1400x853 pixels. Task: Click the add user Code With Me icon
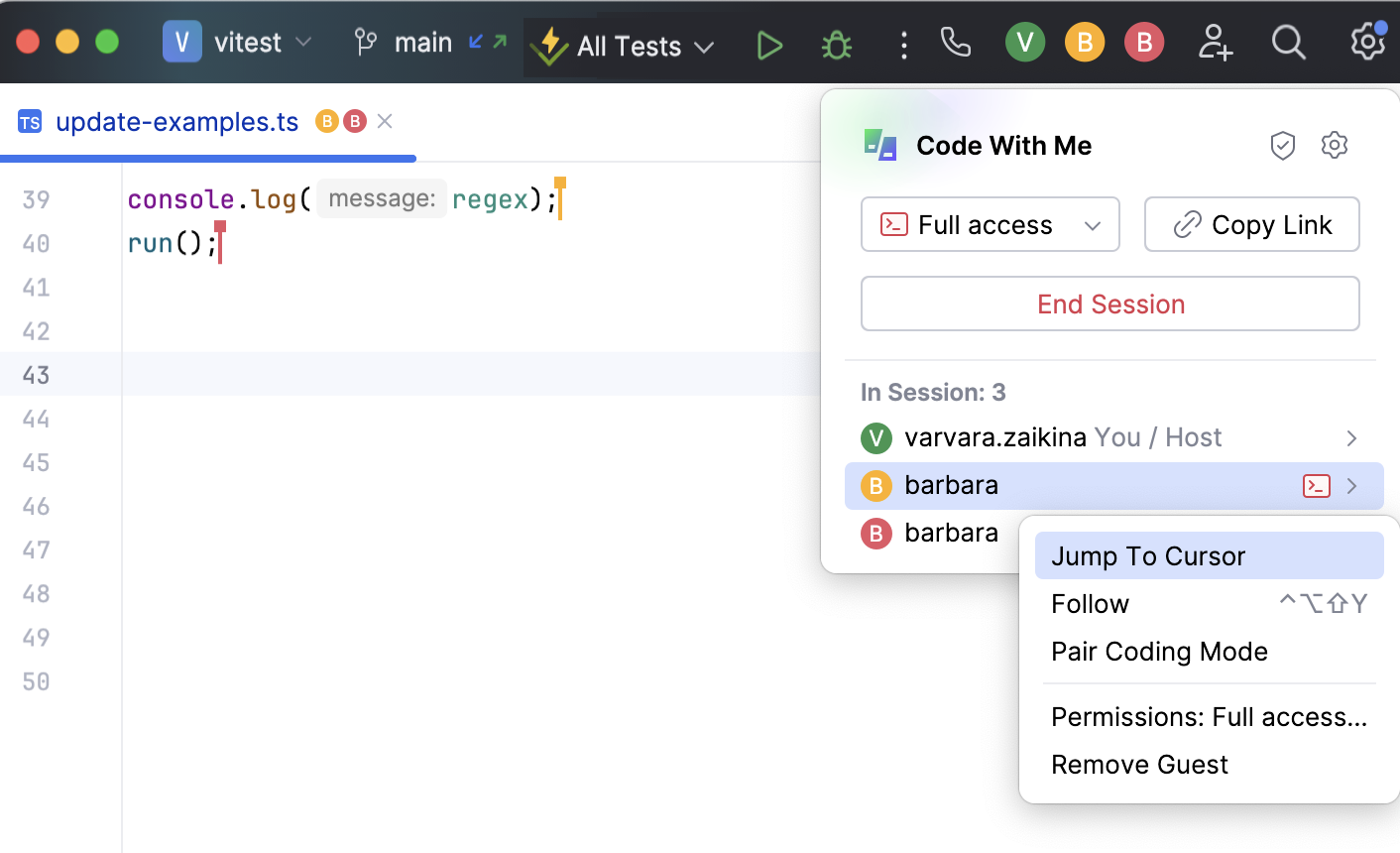tap(1215, 43)
